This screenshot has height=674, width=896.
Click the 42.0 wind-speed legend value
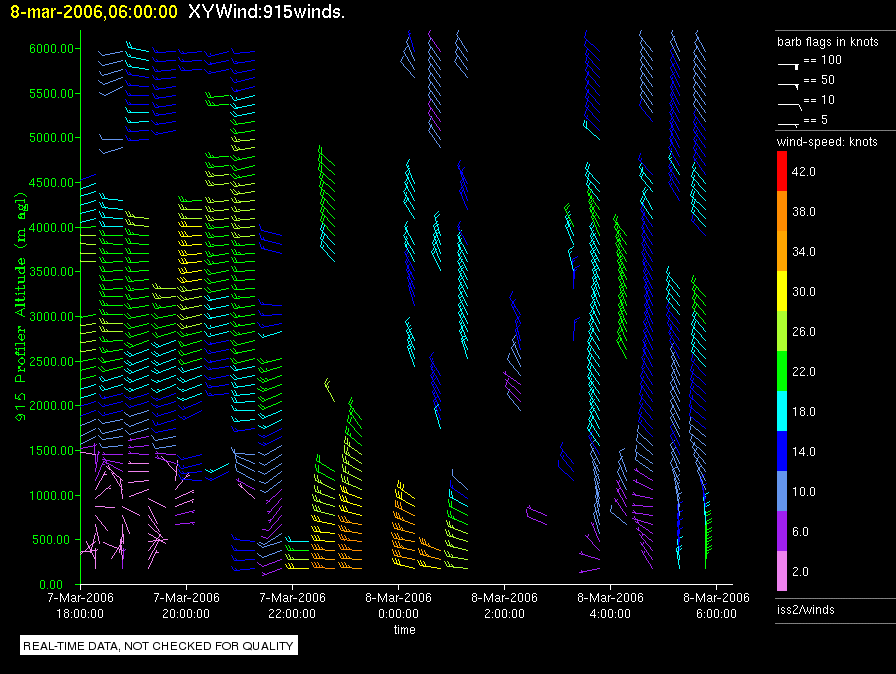pos(804,172)
